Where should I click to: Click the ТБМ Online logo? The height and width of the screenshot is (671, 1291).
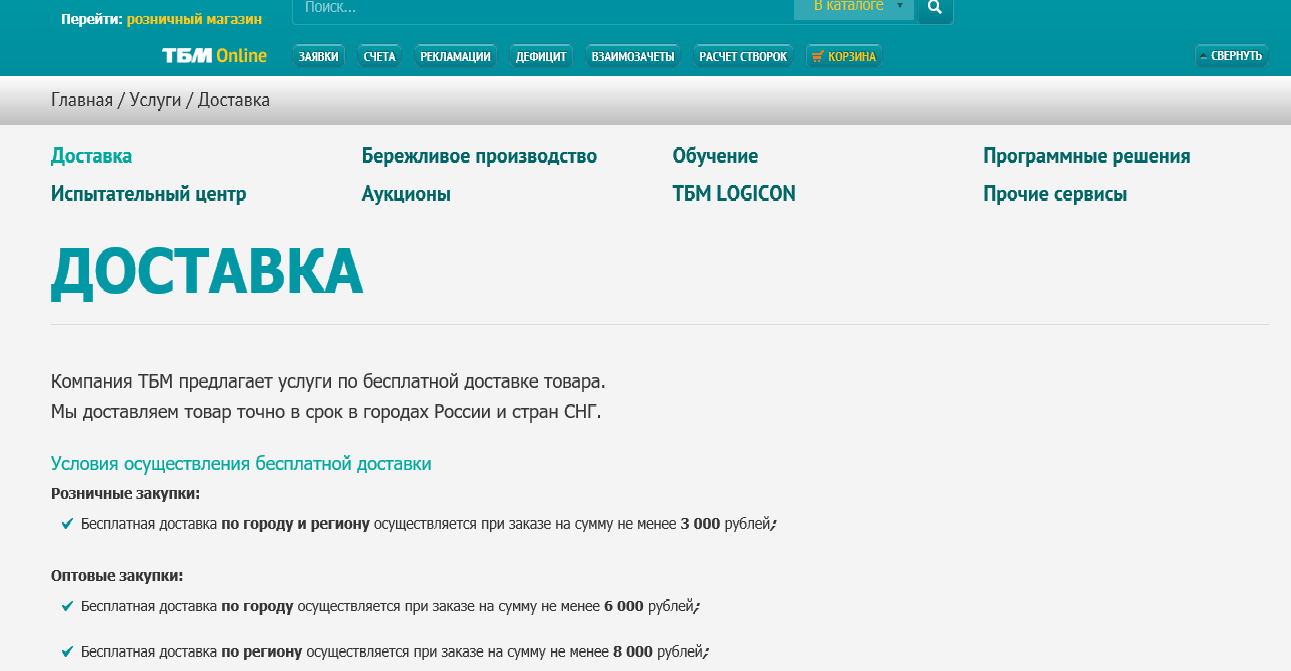click(214, 56)
